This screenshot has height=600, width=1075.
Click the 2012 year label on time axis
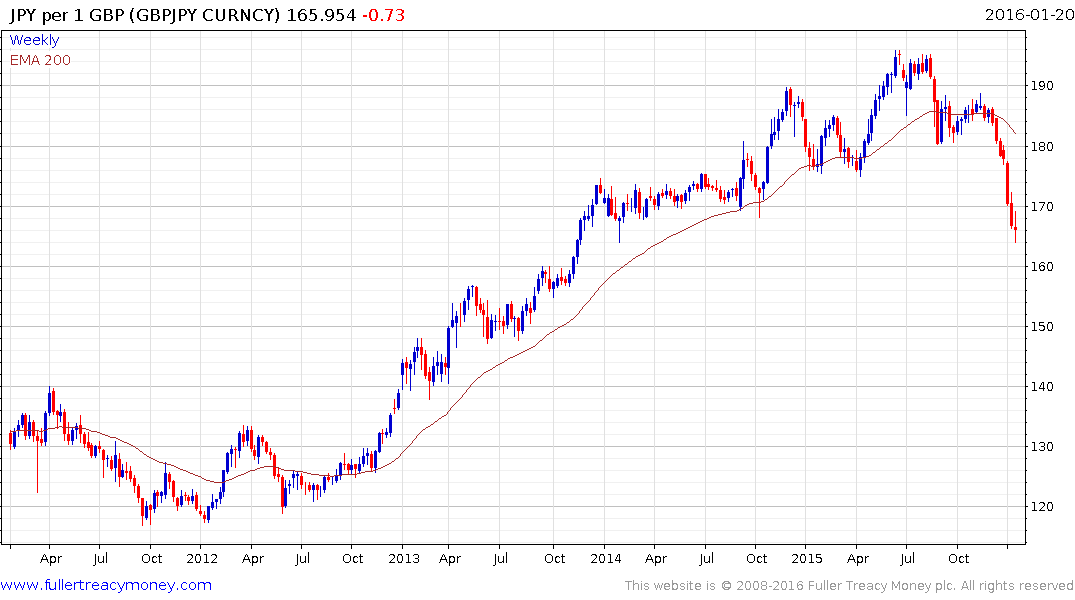[x=202, y=558]
